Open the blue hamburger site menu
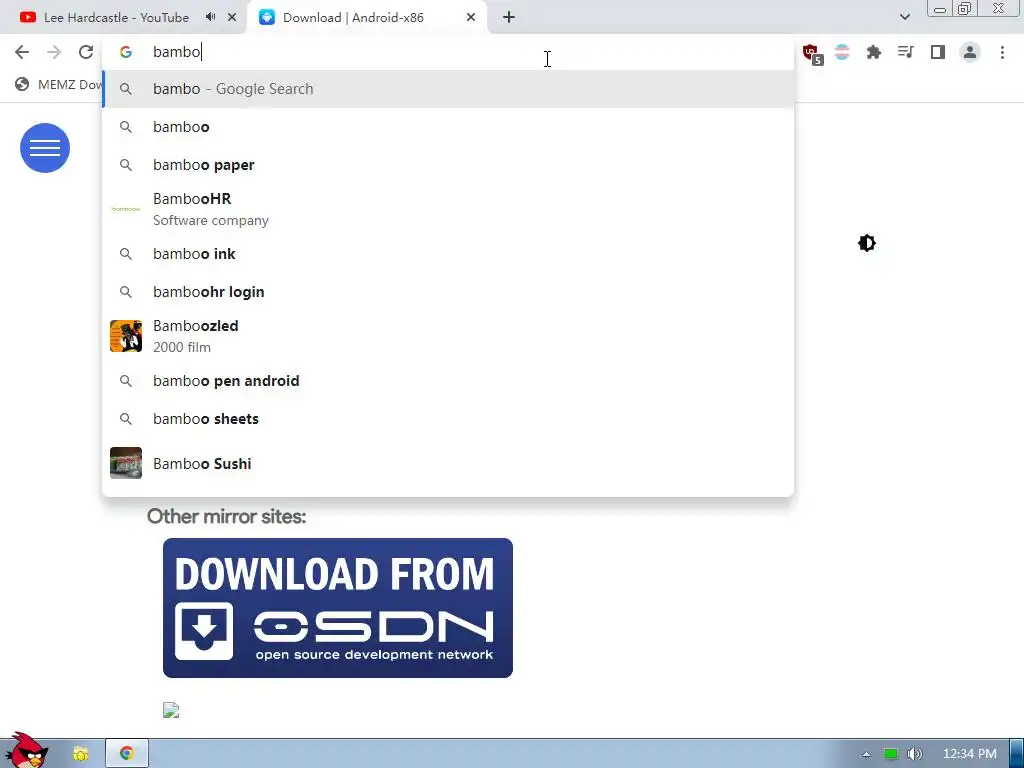Screen dimensions: 1024x768 click(x=45, y=148)
